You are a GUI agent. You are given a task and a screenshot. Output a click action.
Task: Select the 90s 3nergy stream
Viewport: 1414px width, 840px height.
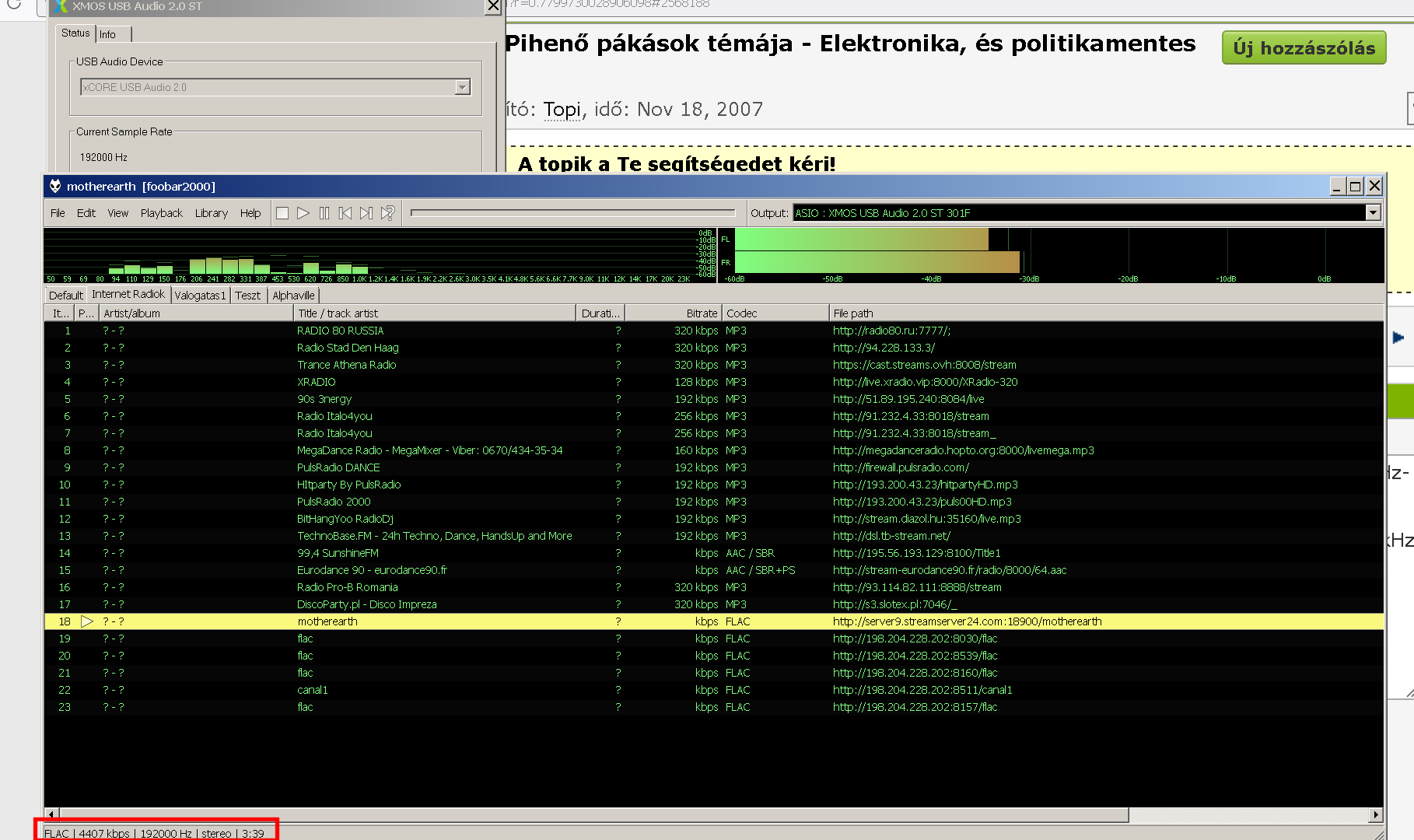tap(713, 399)
